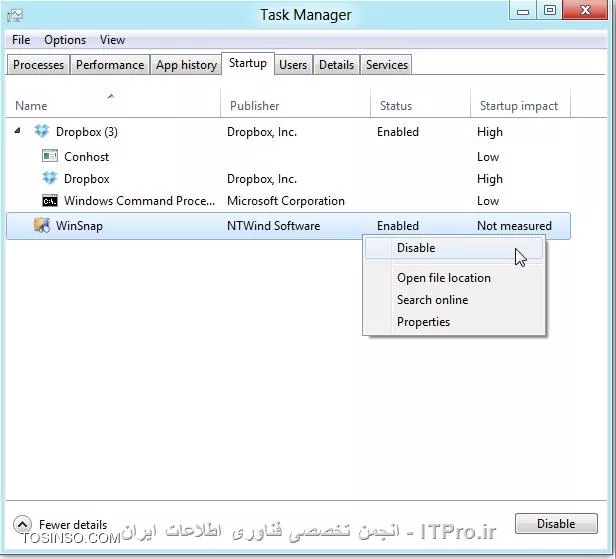Select the child Dropbox row name

pyautogui.click(x=87, y=179)
